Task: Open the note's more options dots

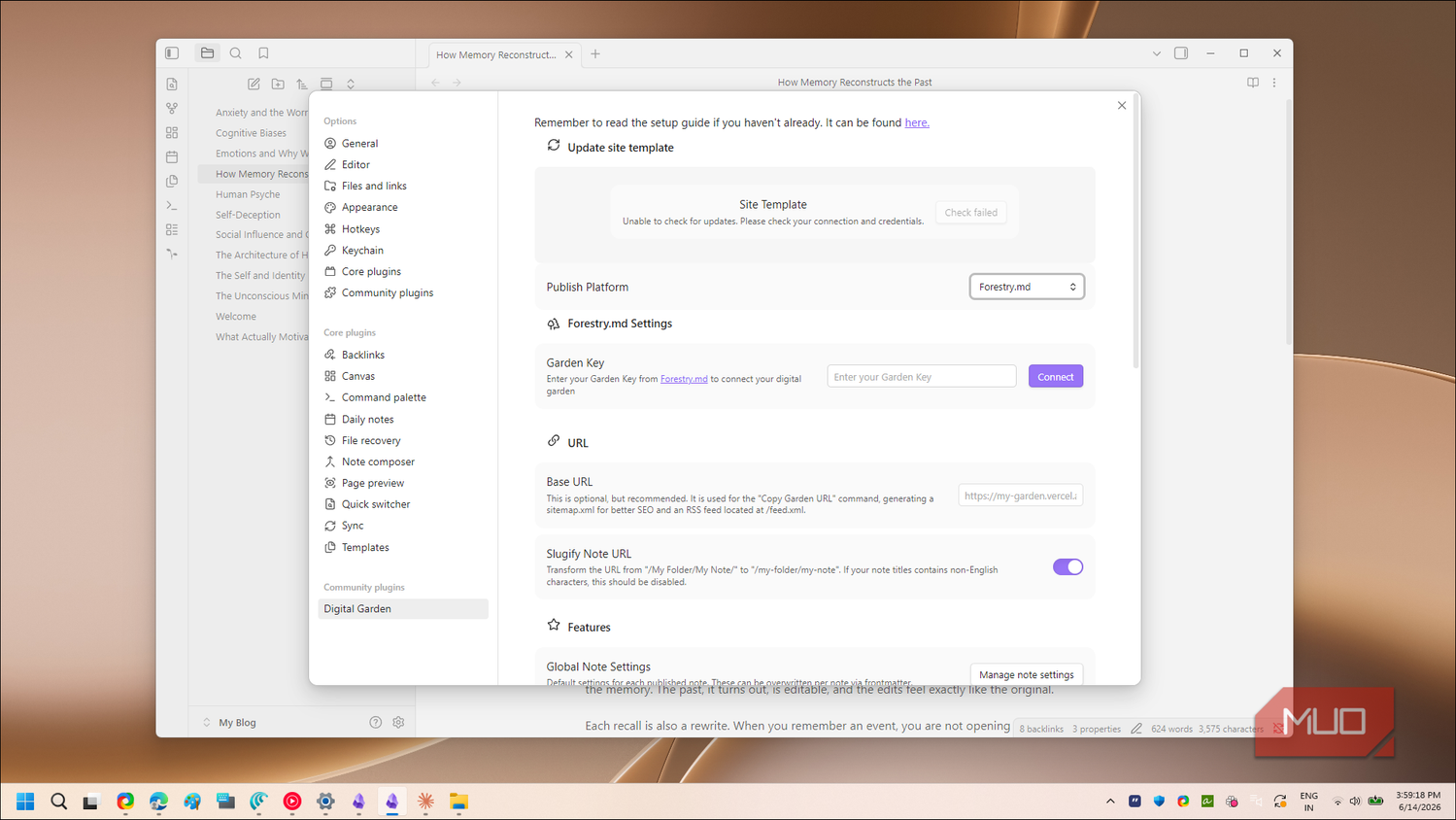Action: [x=1274, y=83]
